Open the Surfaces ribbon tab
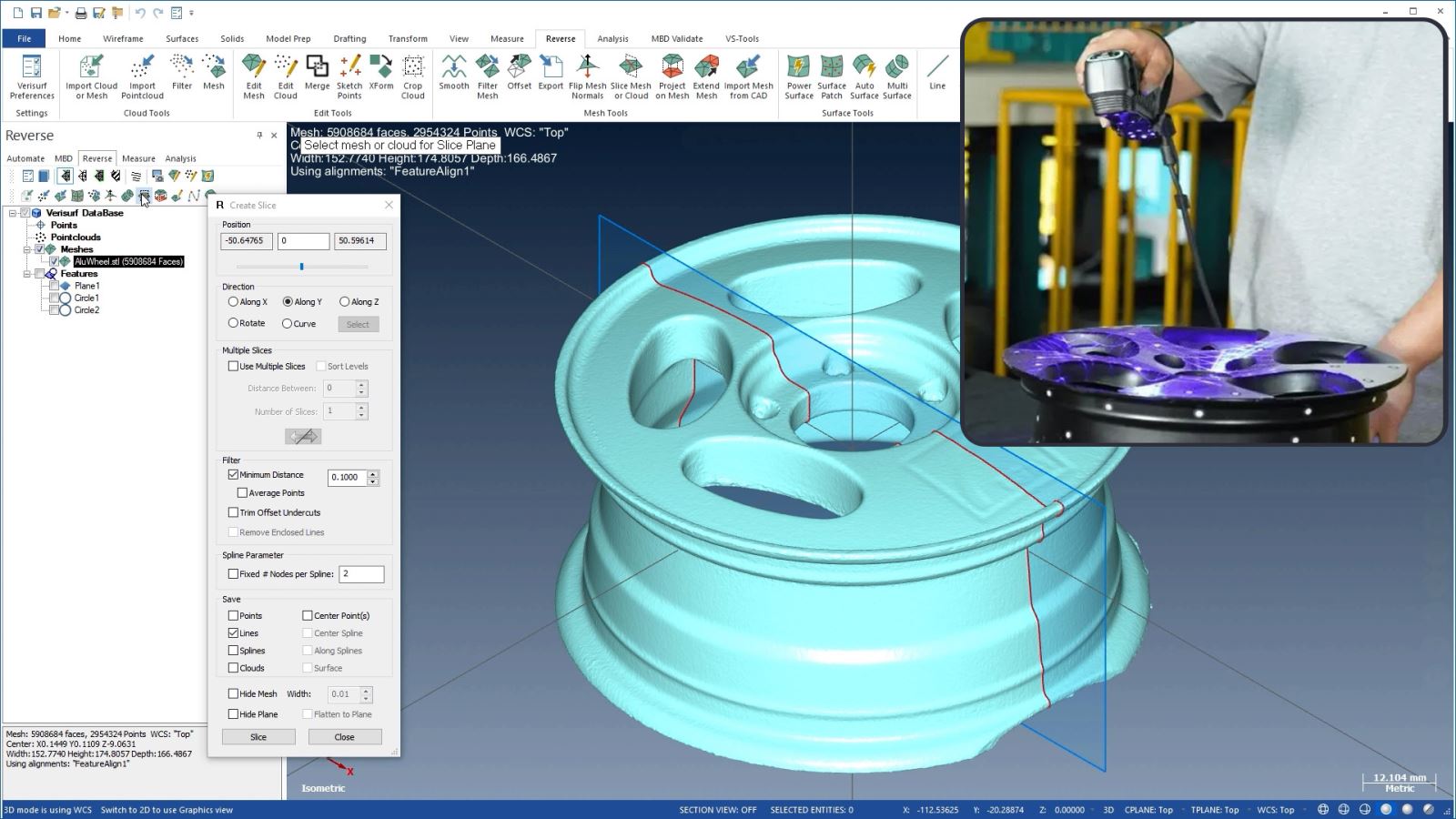 point(182,38)
